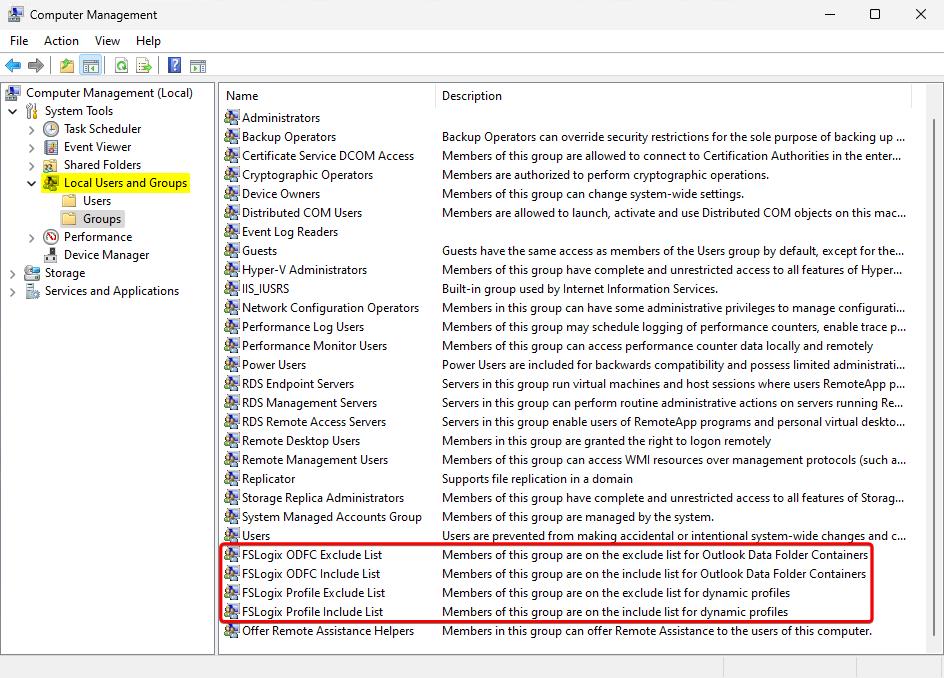944x678 pixels.
Task: Click the Performance gauge icon
Action: pos(51,237)
